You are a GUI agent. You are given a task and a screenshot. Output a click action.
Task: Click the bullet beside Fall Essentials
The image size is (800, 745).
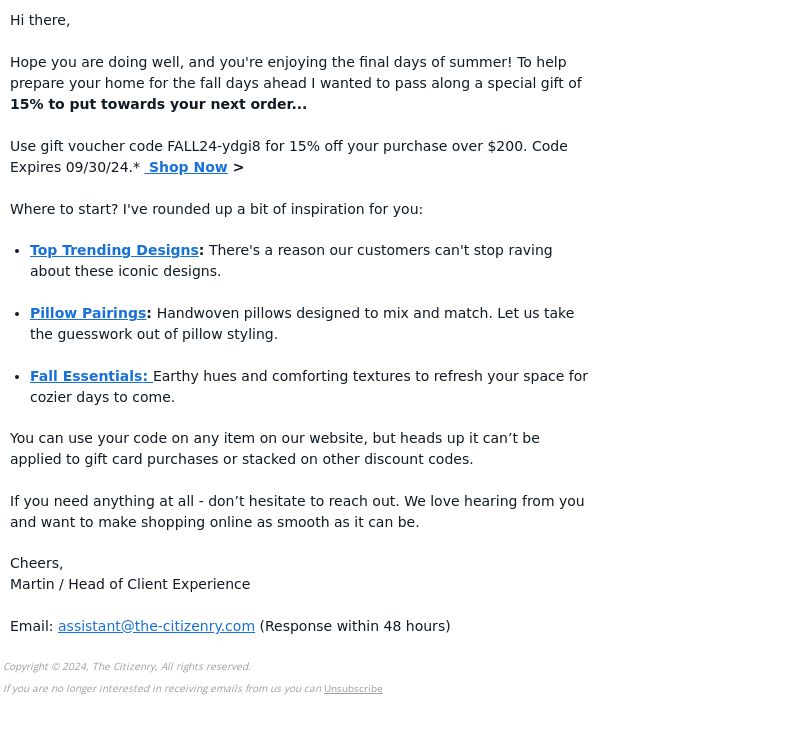[x=17, y=377]
